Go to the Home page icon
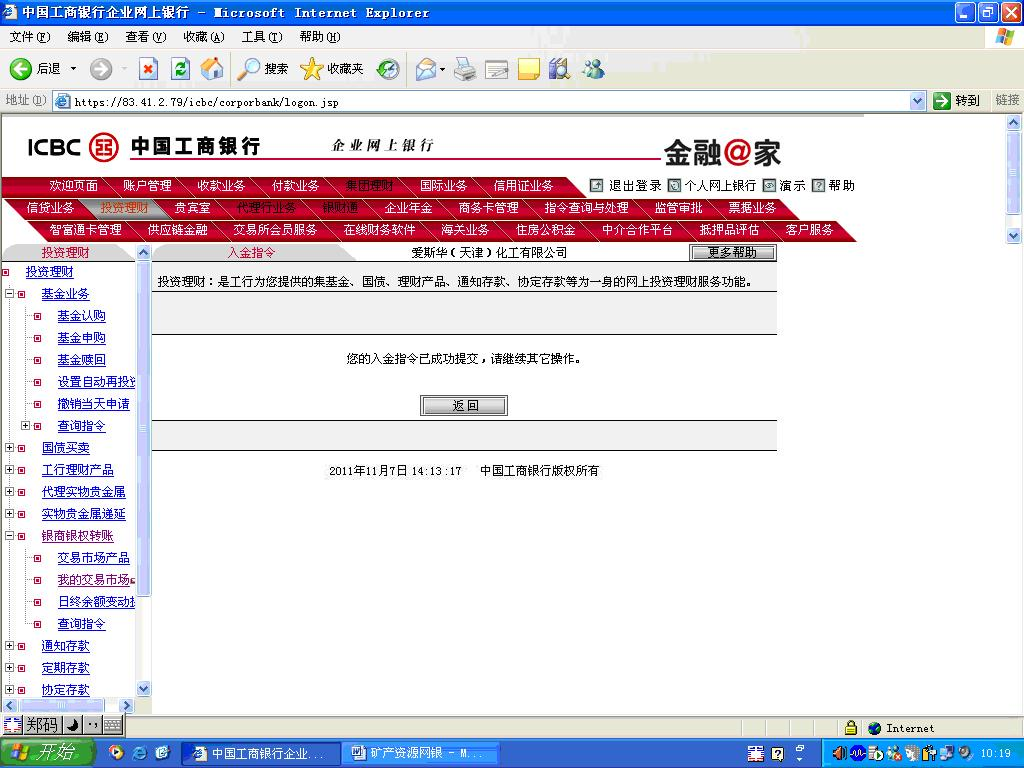This screenshot has width=1024, height=768. [212, 69]
